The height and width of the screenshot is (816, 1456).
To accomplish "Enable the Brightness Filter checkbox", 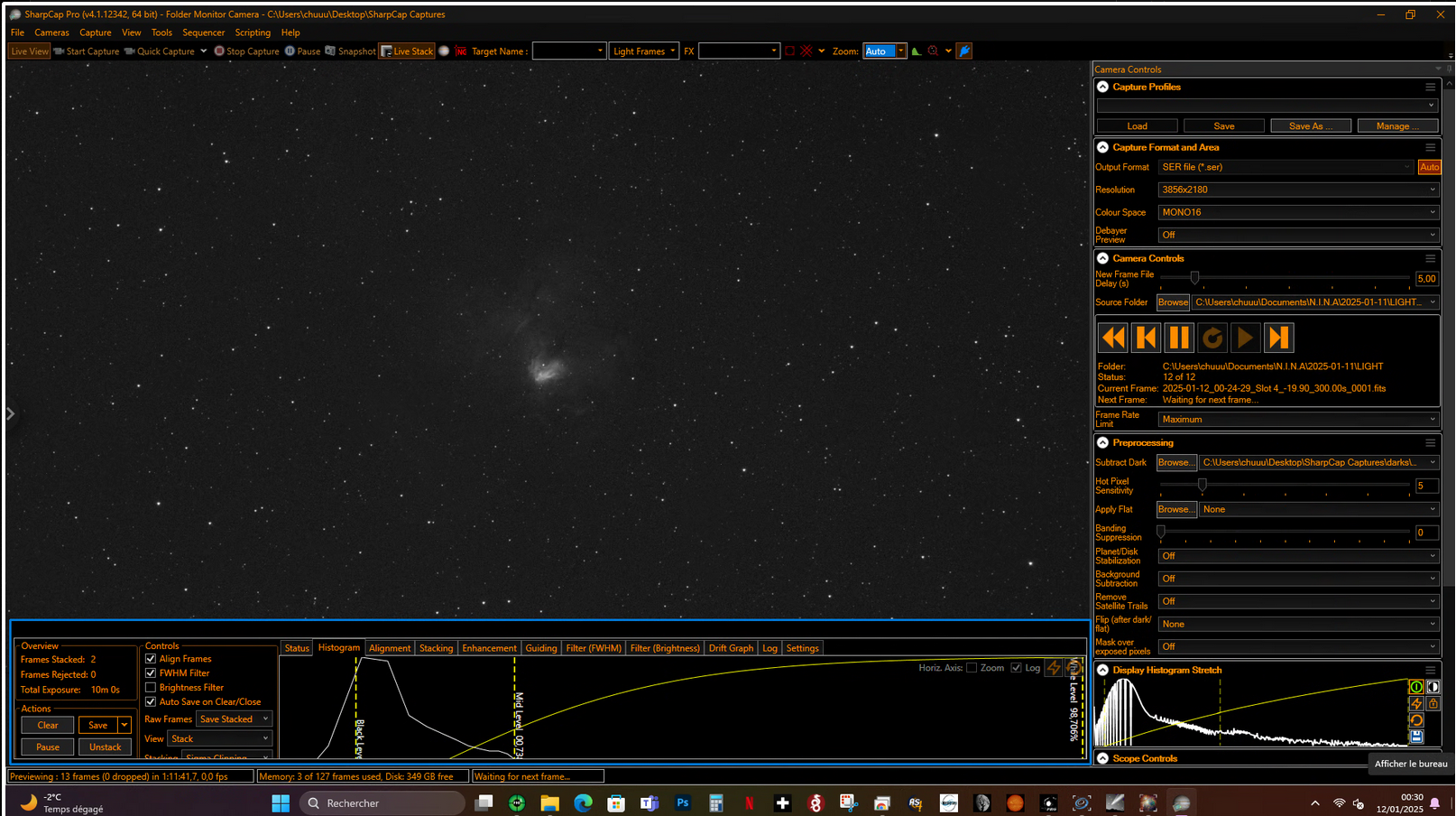I will (151, 688).
